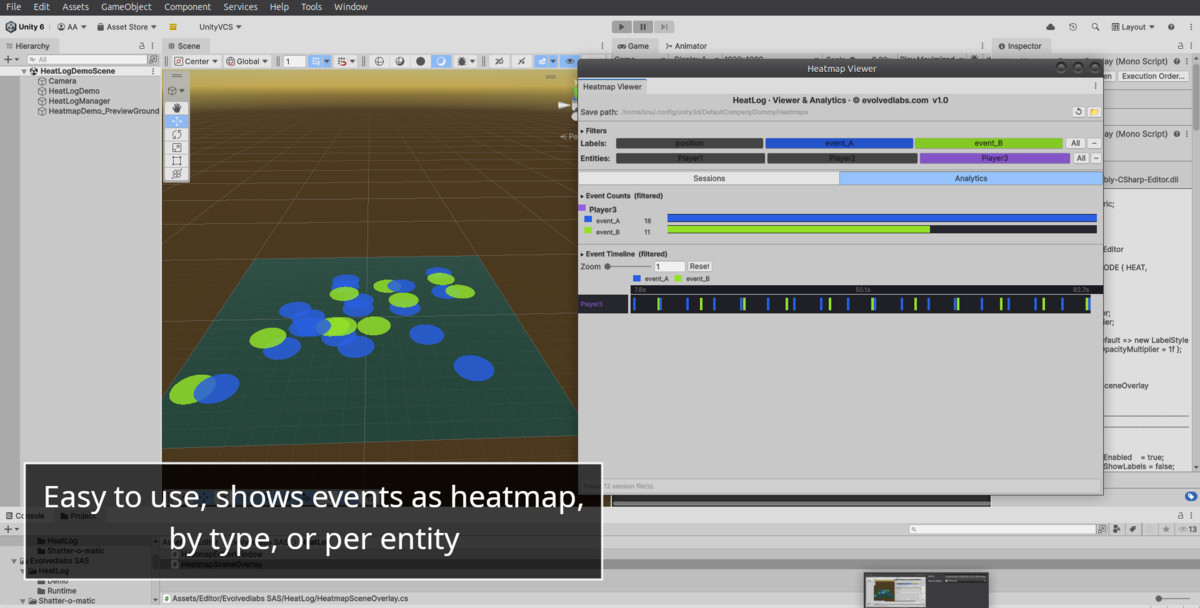The image size is (1200, 608).
Task: Select the wireframe draw mode sphere
Action: (x=379, y=61)
